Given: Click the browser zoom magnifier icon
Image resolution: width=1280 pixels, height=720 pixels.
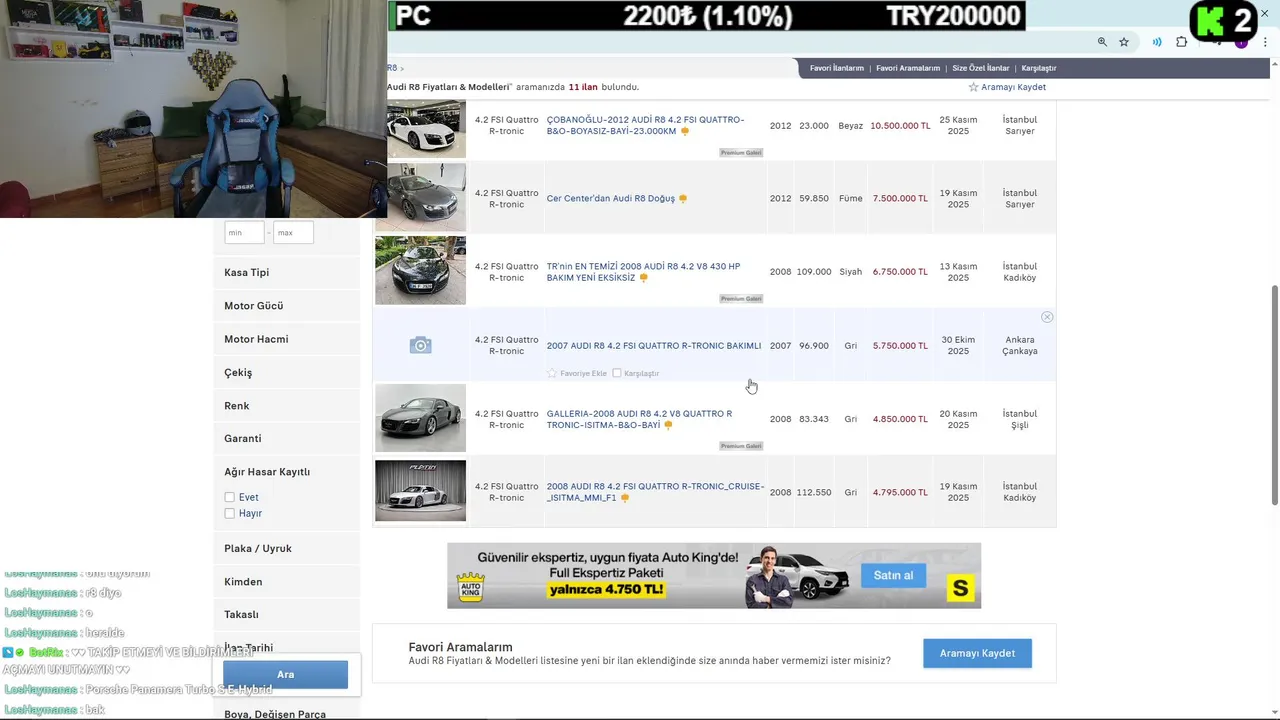Looking at the screenshot, I should point(1102,42).
